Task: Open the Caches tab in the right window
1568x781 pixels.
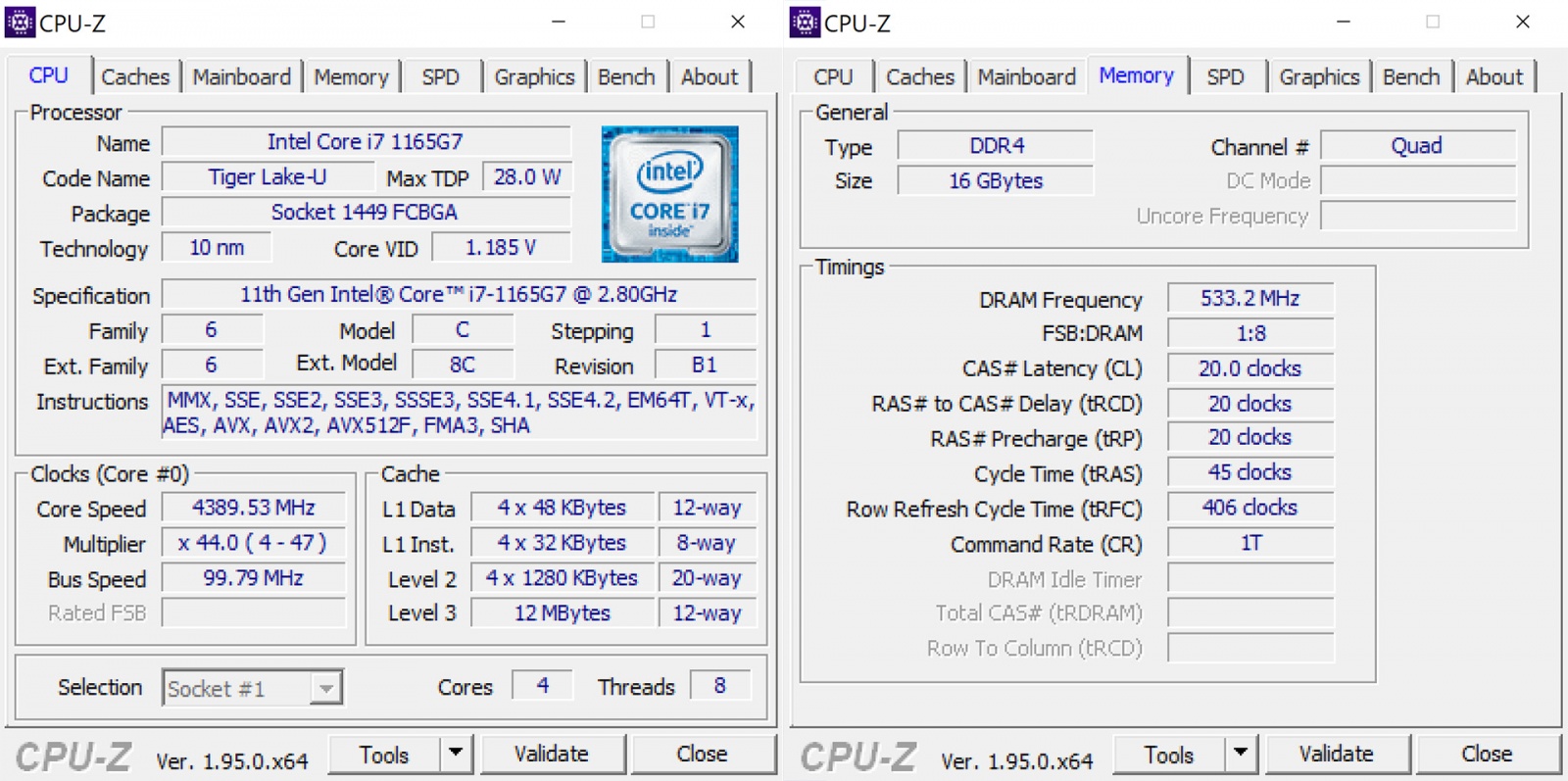Action: [920, 76]
